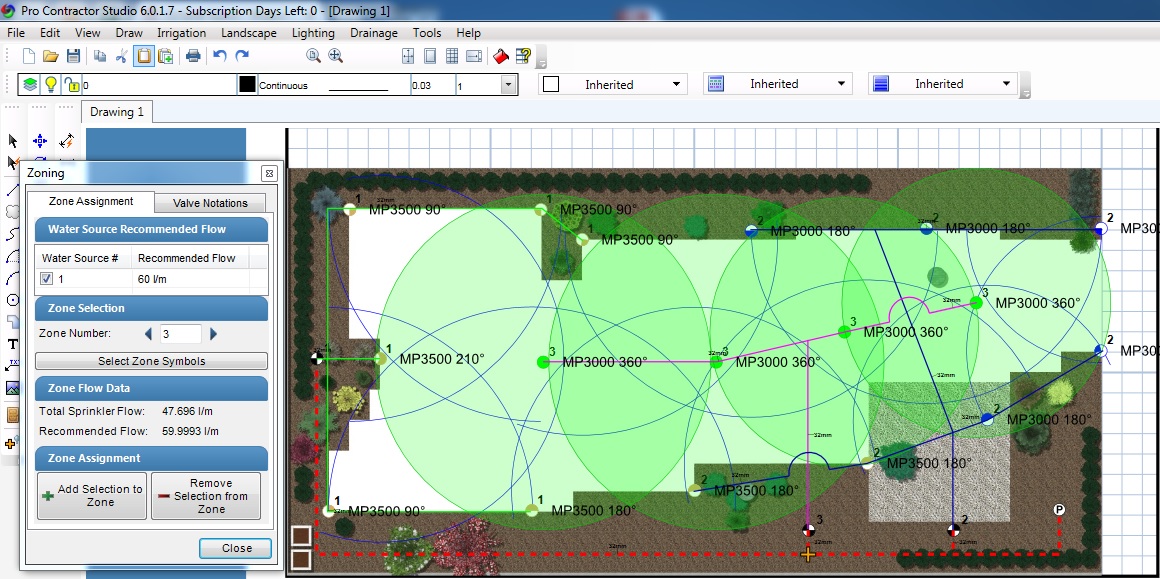Viewport: 1160px width, 579px height.
Task: Click the Undo arrow icon
Action: point(220,56)
